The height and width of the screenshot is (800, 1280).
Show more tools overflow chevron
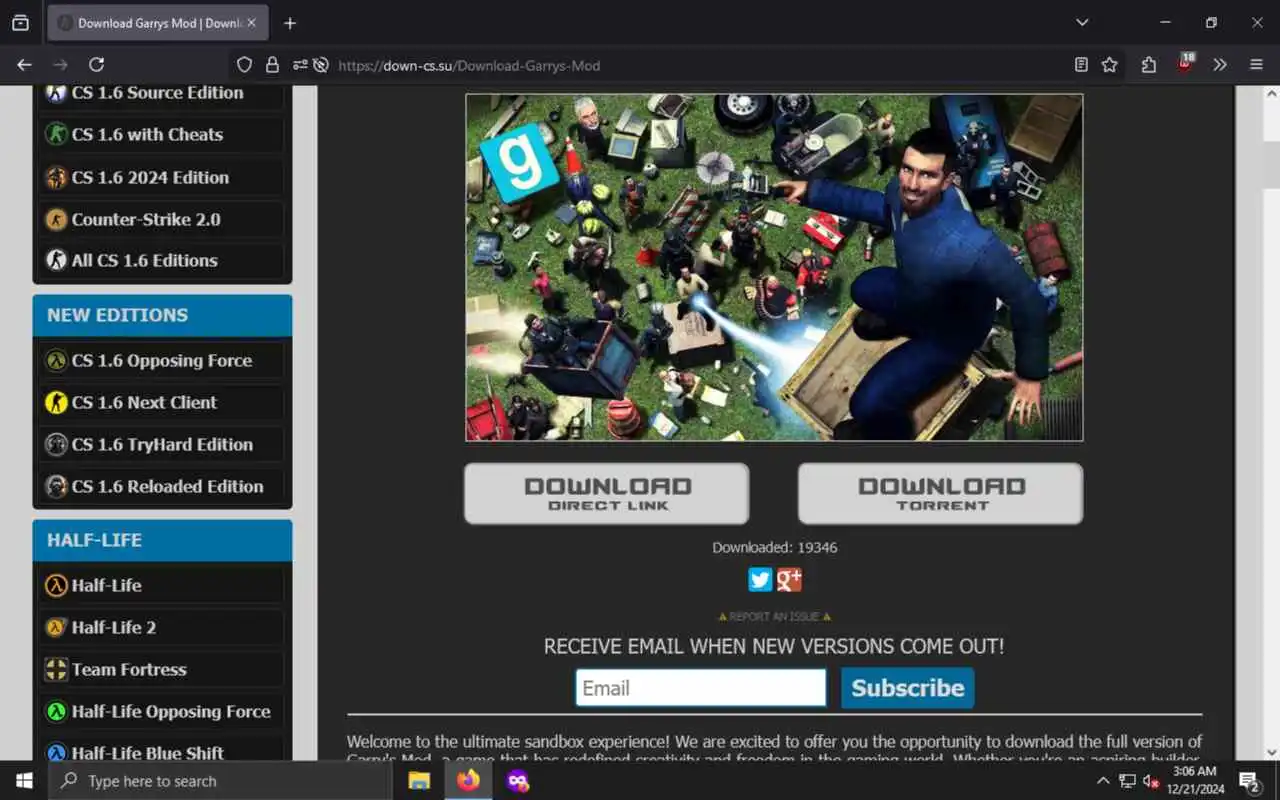(1220, 65)
